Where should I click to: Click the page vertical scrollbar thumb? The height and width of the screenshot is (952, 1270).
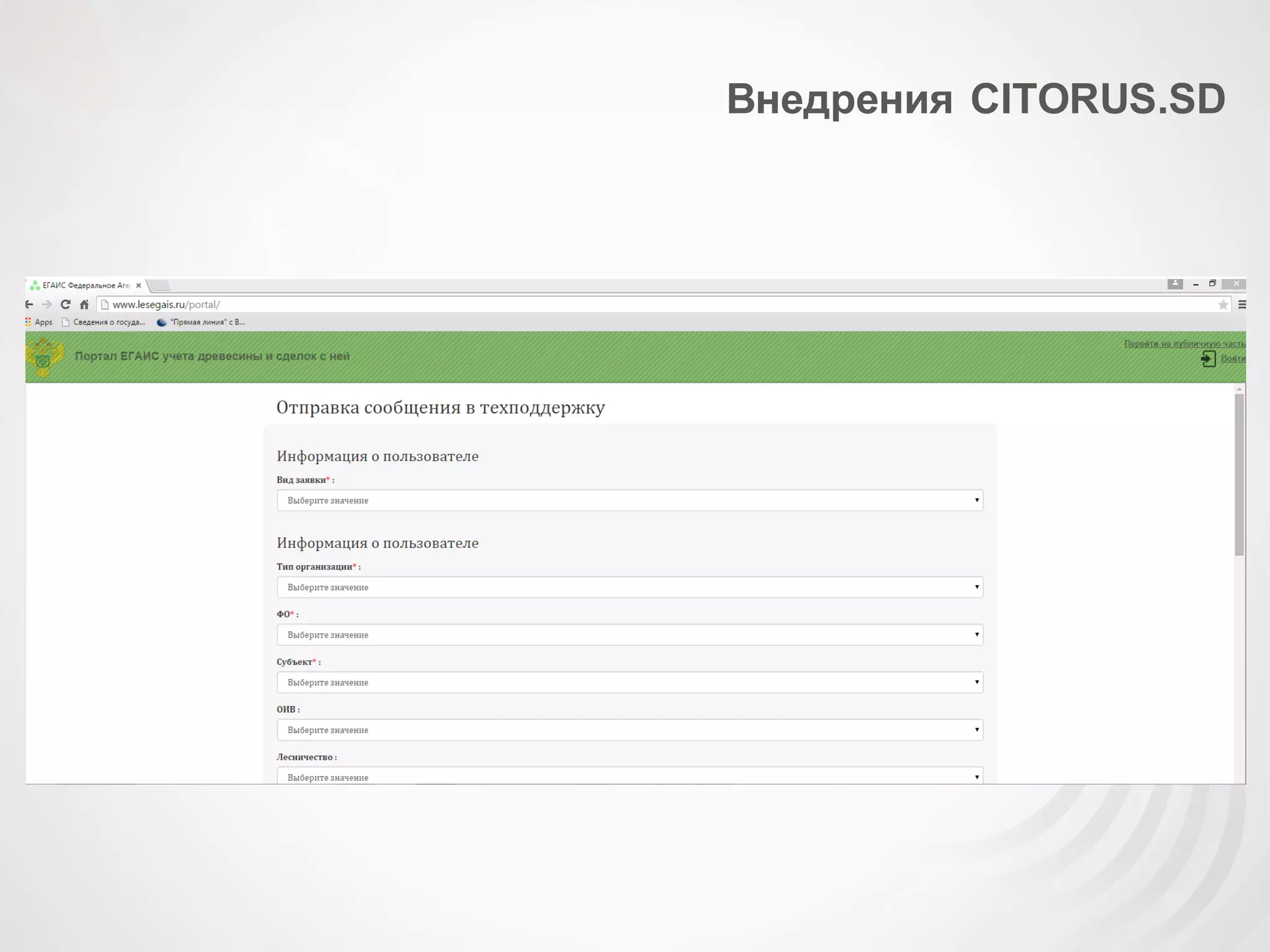pos(1239,475)
